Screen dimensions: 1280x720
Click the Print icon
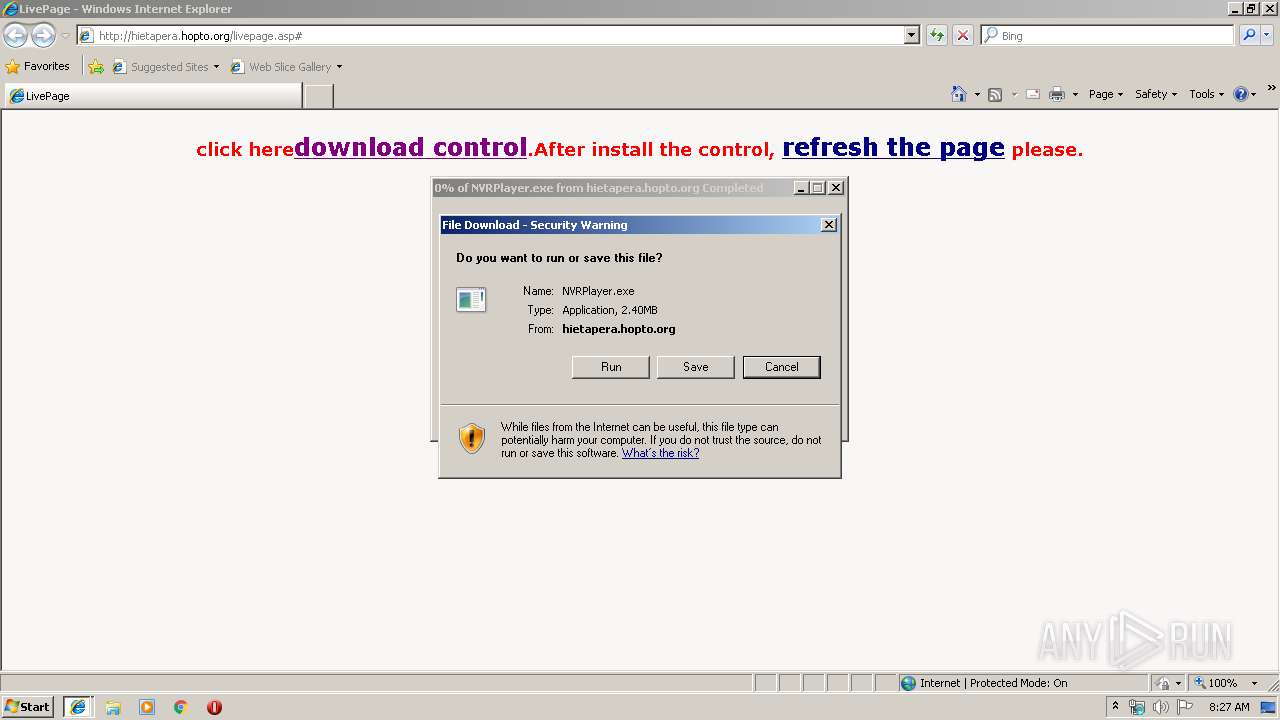click(1057, 94)
